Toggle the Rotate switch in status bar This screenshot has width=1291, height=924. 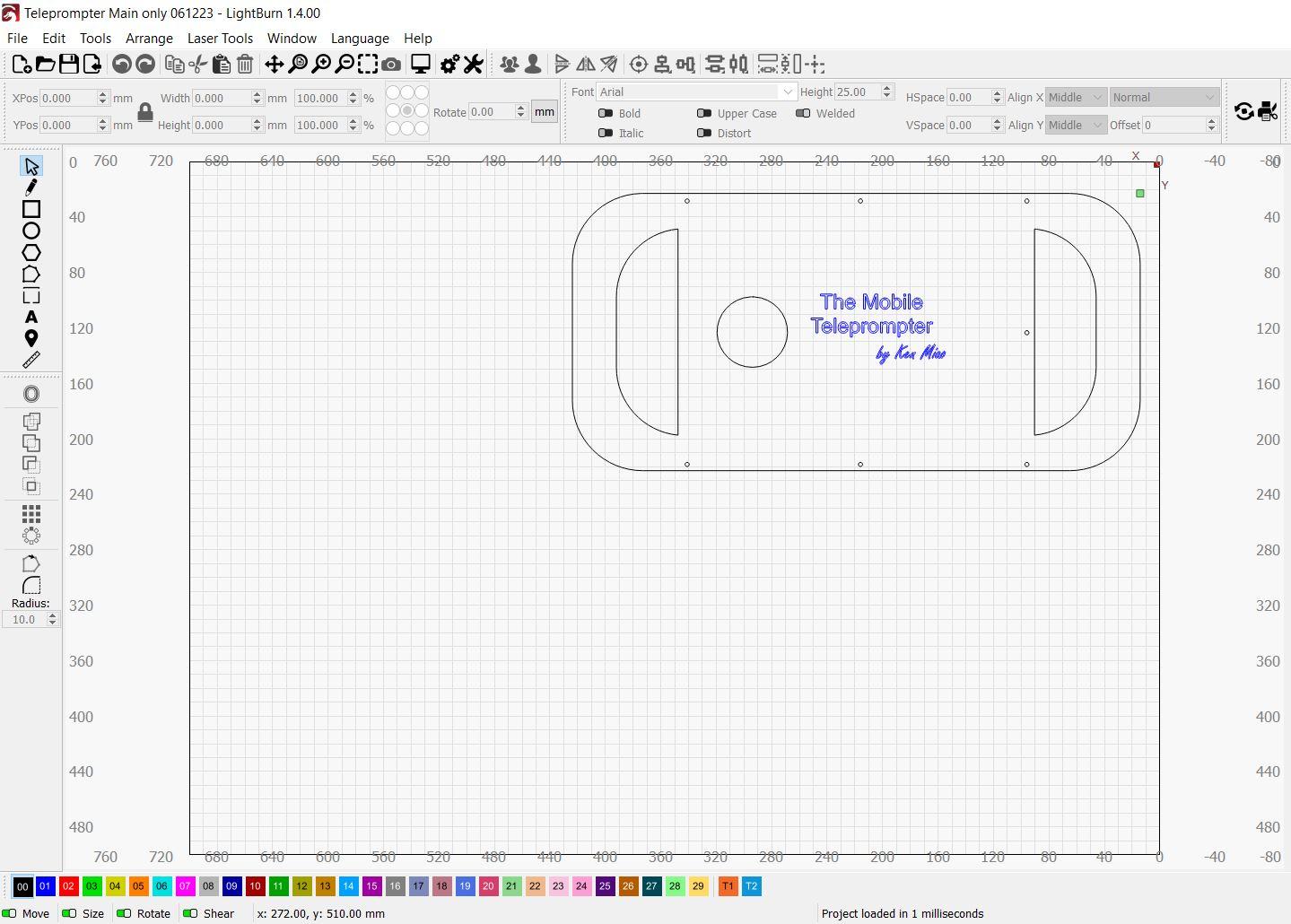click(x=124, y=913)
